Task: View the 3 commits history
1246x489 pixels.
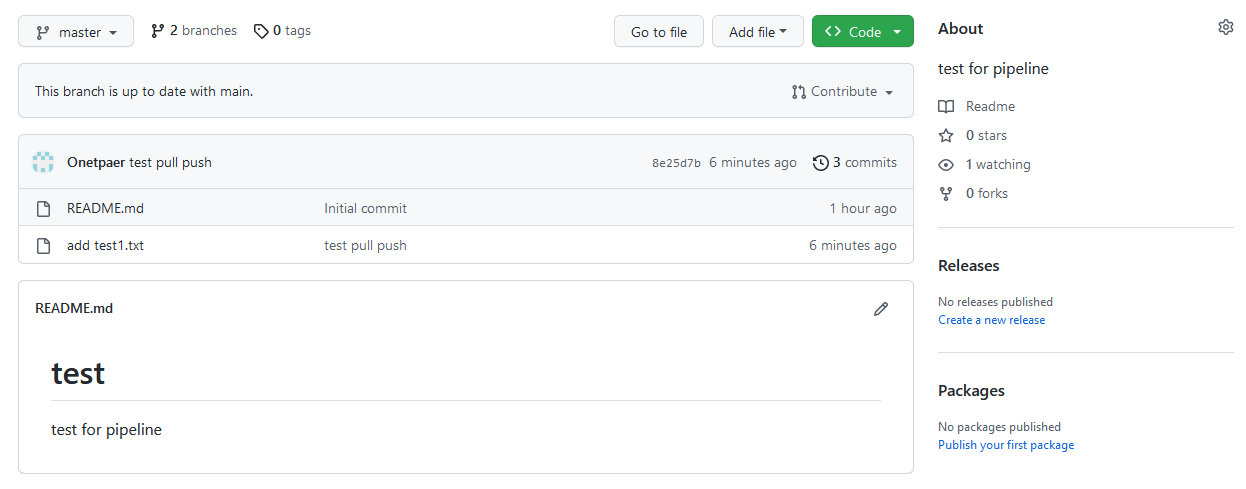Action: [x=855, y=162]
